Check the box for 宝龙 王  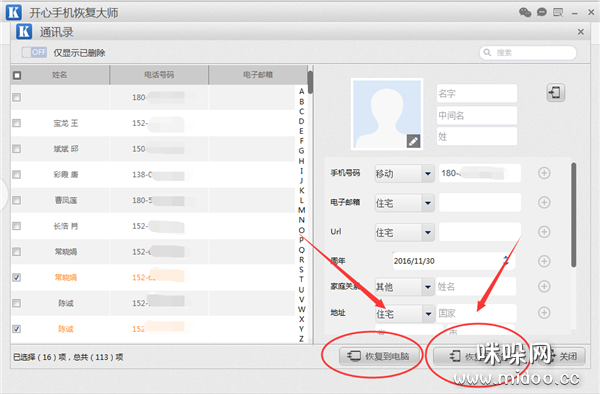tap(16, 123)
